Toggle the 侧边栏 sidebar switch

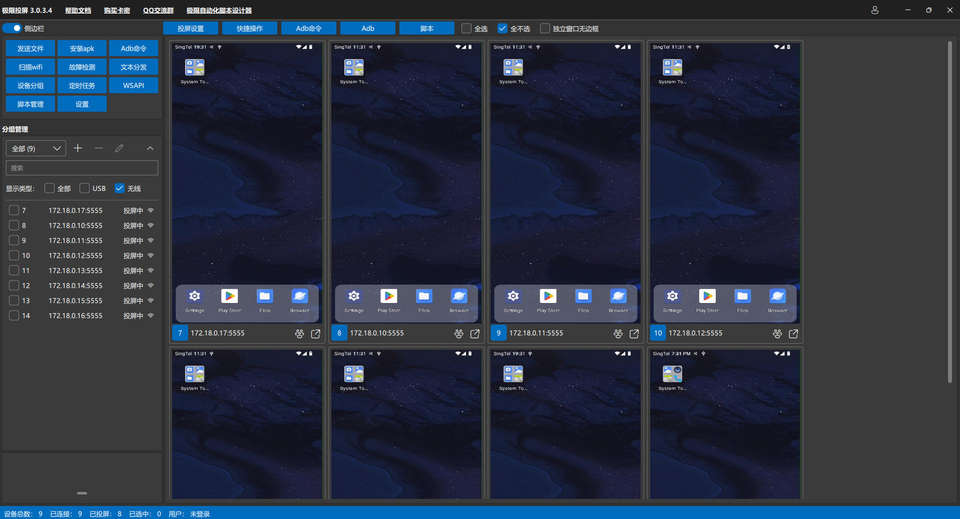click(16, 29)
